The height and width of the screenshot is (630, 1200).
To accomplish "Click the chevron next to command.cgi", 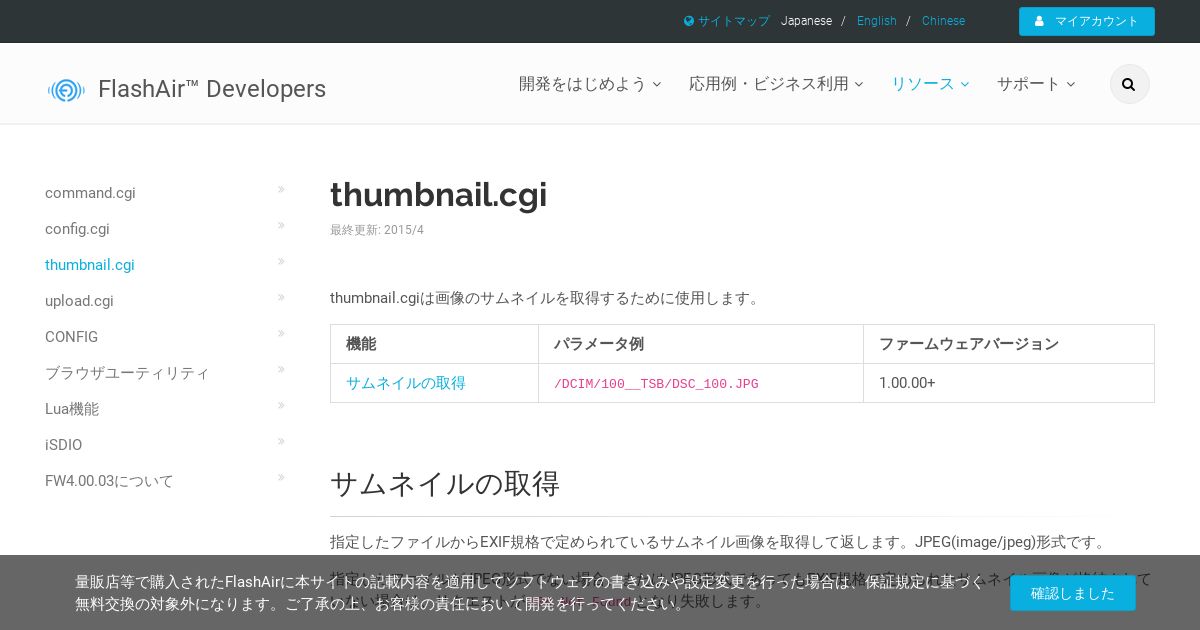I will tap(281, 189).
